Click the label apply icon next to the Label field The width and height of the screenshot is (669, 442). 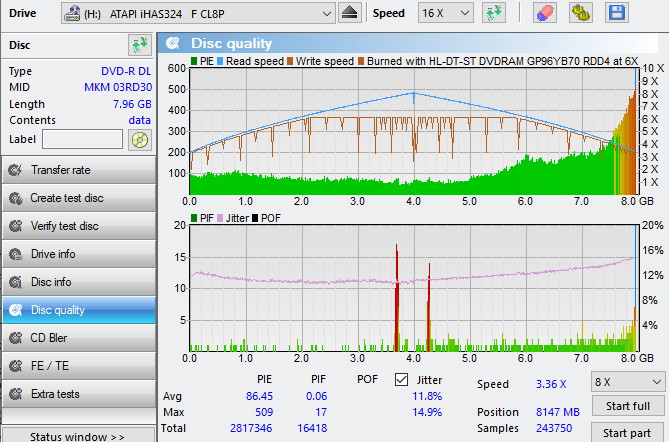[x=139, y=139]
